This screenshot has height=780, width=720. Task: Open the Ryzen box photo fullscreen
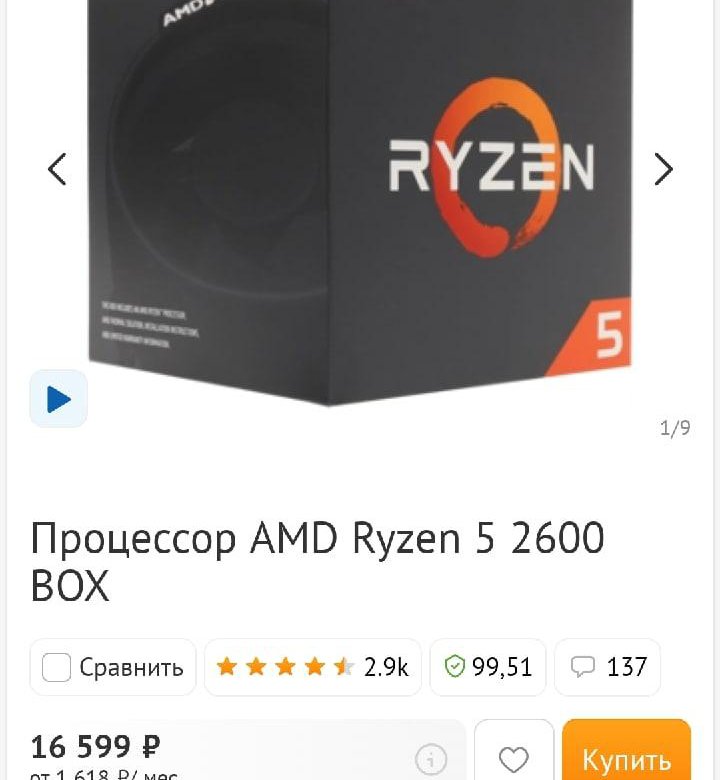tap(359, 199)
